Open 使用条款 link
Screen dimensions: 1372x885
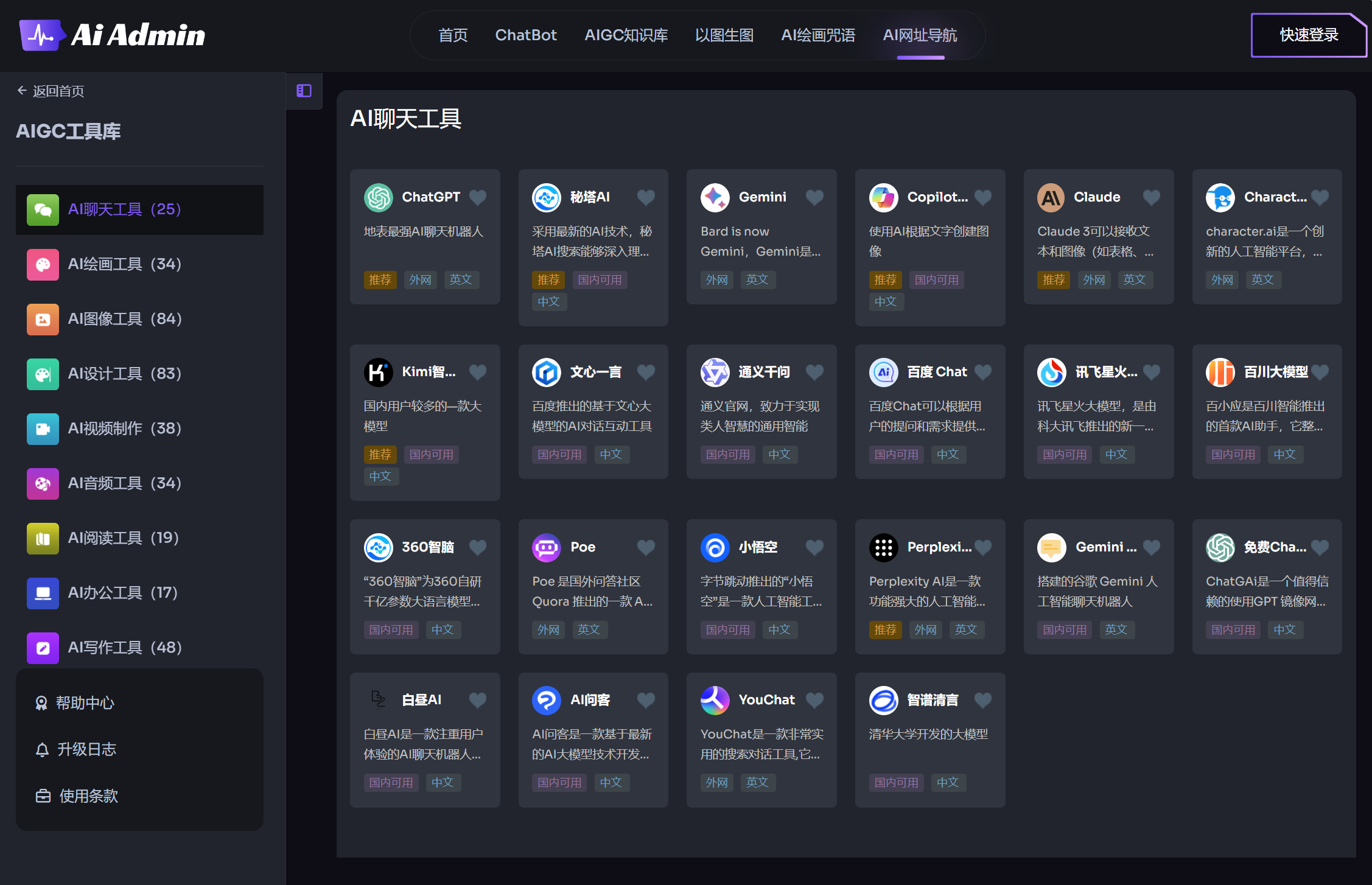pyautogui.click(x=77, y=796)
